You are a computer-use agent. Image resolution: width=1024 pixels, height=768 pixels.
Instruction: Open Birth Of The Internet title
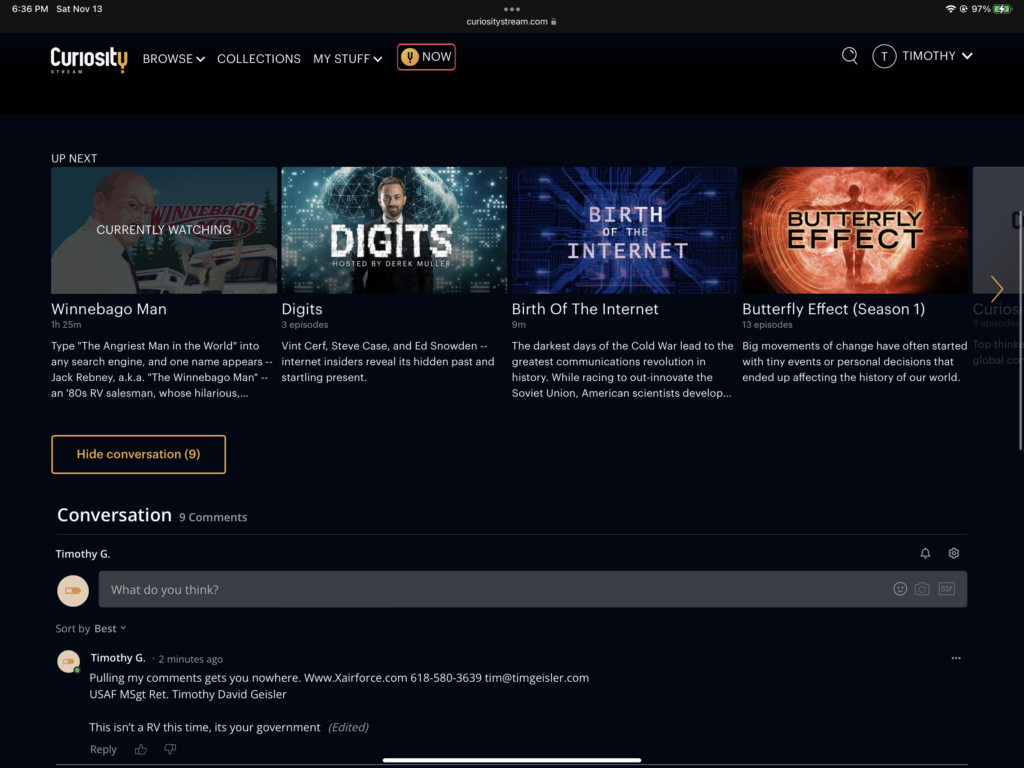tap(584, 309)
